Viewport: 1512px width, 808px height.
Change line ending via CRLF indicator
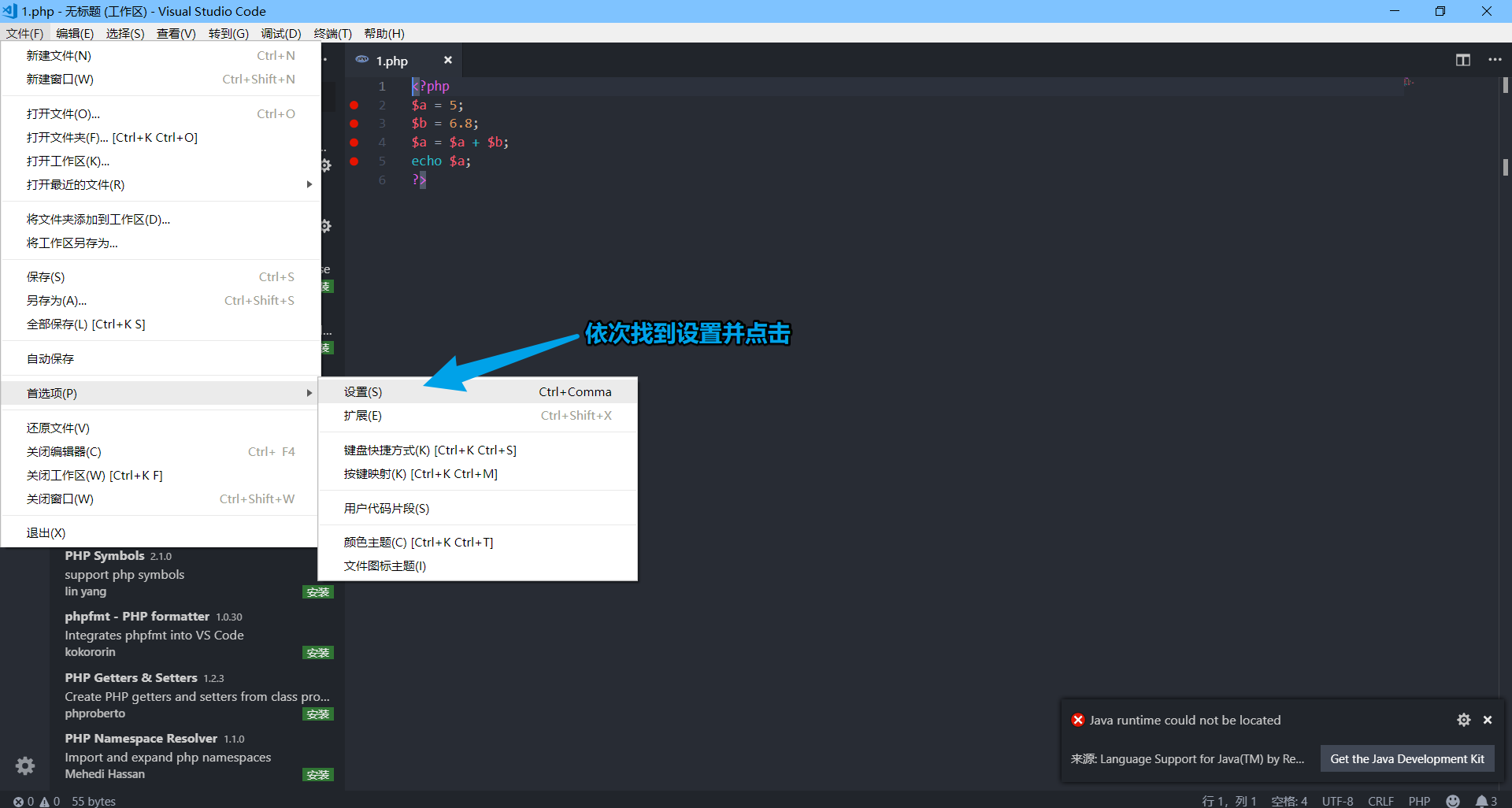pyautogui.click(x=1380, y=801)
